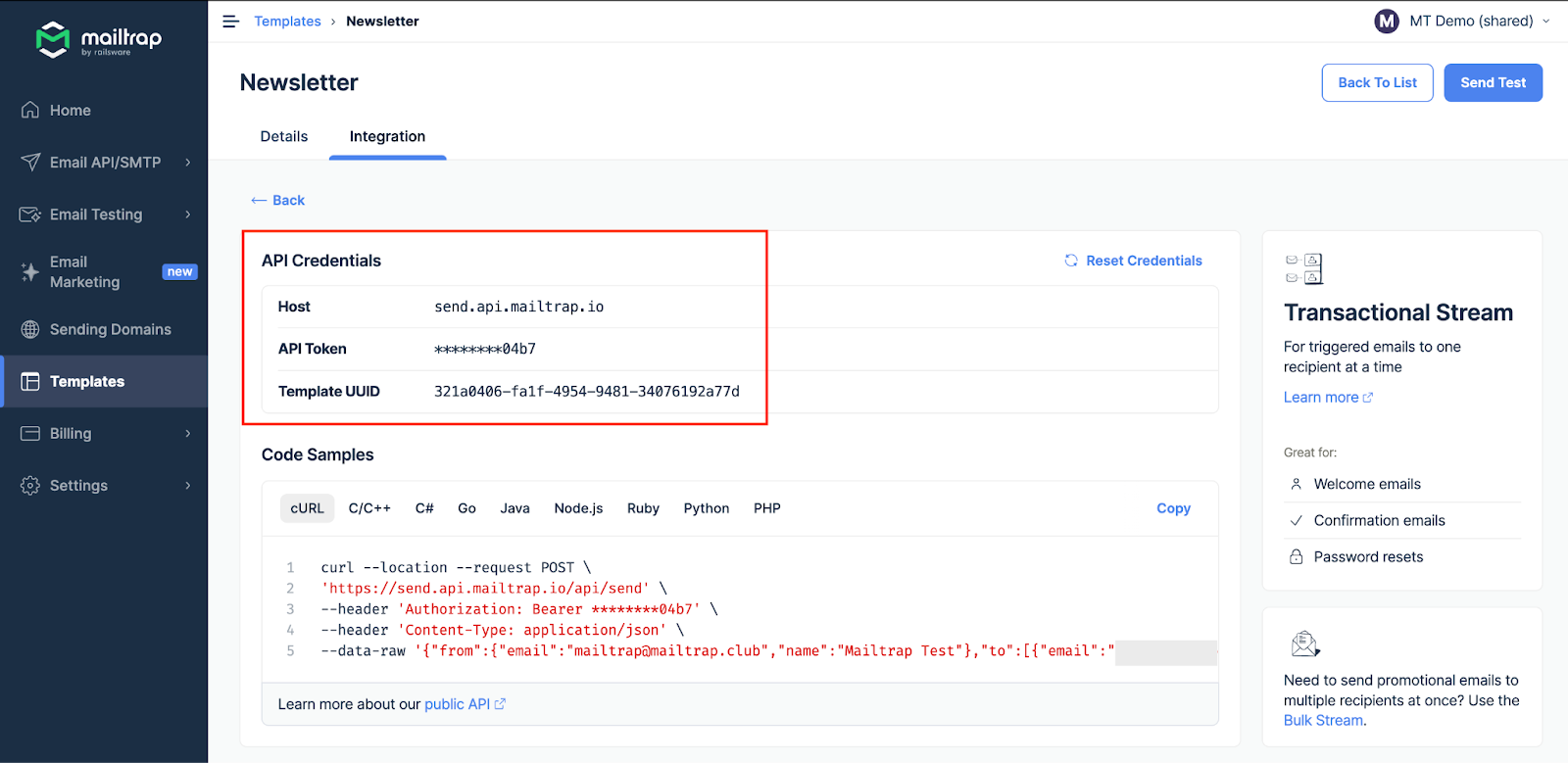Image resolution: width=1568 pixels, height=763 pixels.
Task: Select the Java code sample tab
Action: (514, 508)
